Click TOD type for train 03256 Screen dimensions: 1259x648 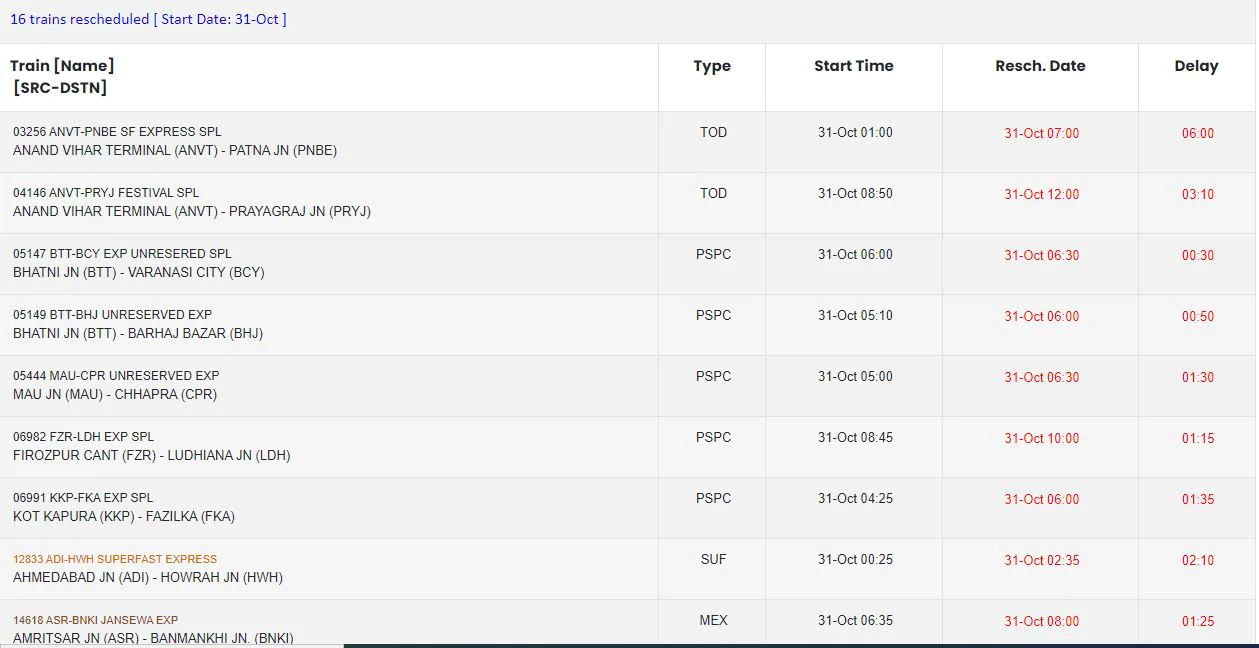click(713, 132)
